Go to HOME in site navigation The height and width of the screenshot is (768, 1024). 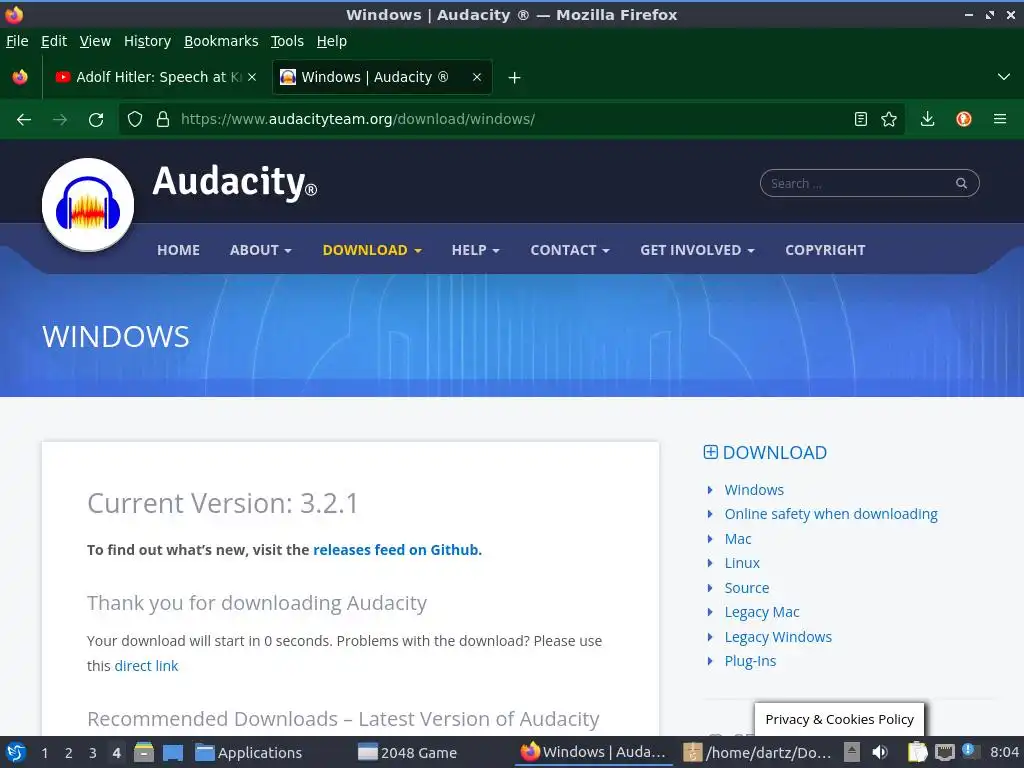[178, 250]
